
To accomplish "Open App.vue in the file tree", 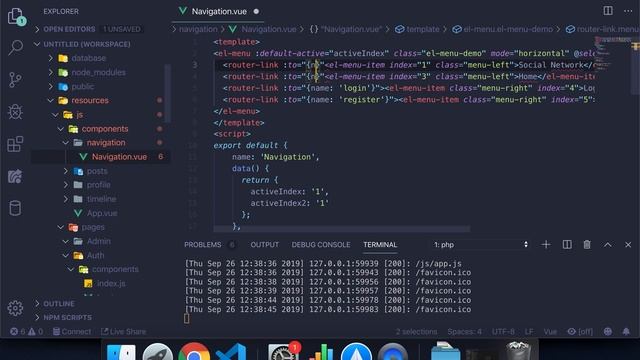I will (102, 213).
